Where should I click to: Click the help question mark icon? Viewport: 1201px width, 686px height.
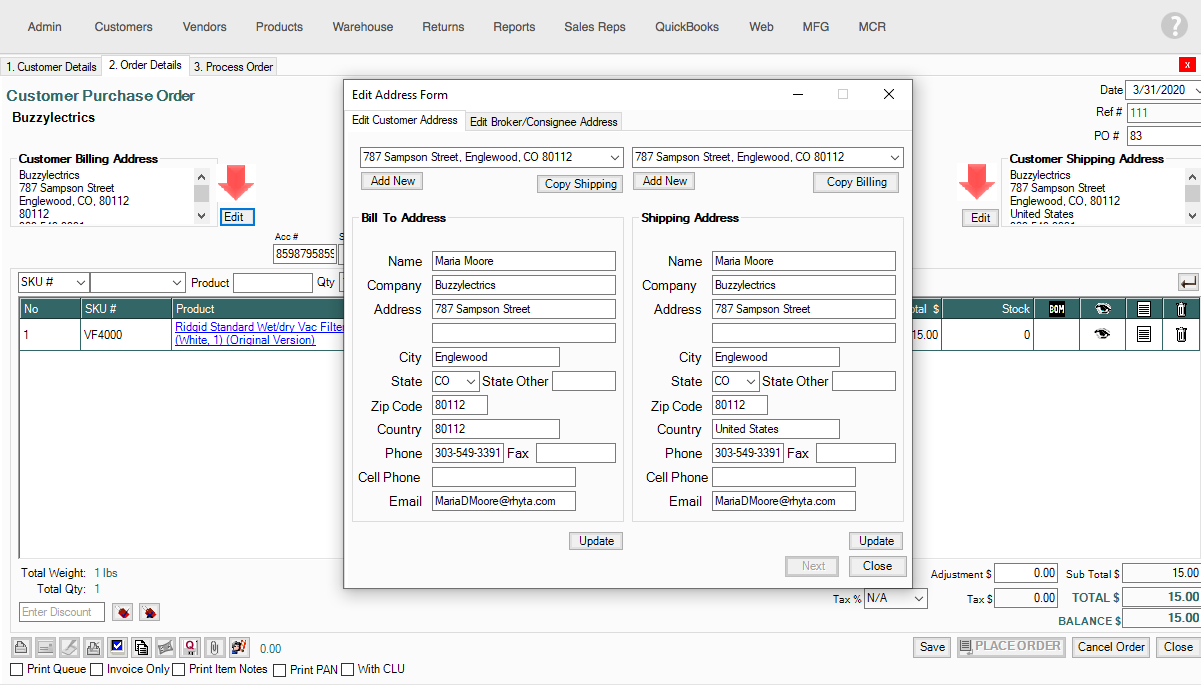tap(1174, 27)
